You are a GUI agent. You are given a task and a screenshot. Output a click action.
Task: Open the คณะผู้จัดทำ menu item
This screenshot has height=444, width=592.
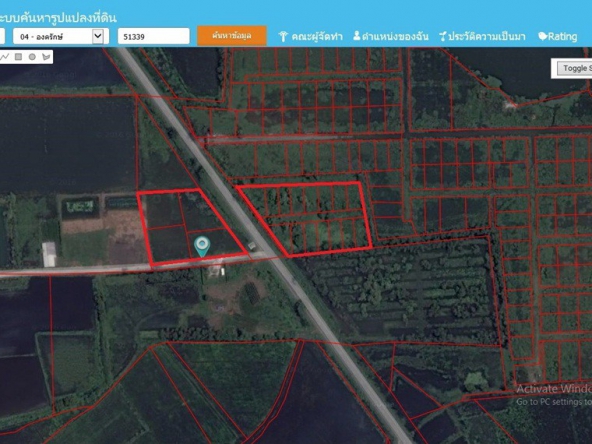pyautogui.click(x=316, y=37)
